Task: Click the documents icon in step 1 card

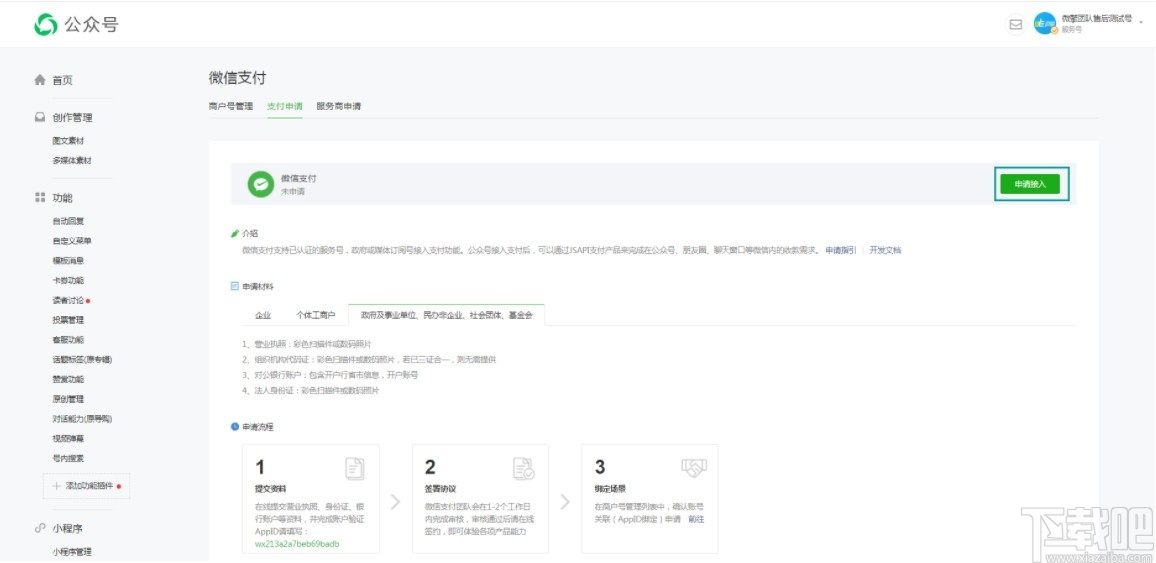Action: click(355, 469)
